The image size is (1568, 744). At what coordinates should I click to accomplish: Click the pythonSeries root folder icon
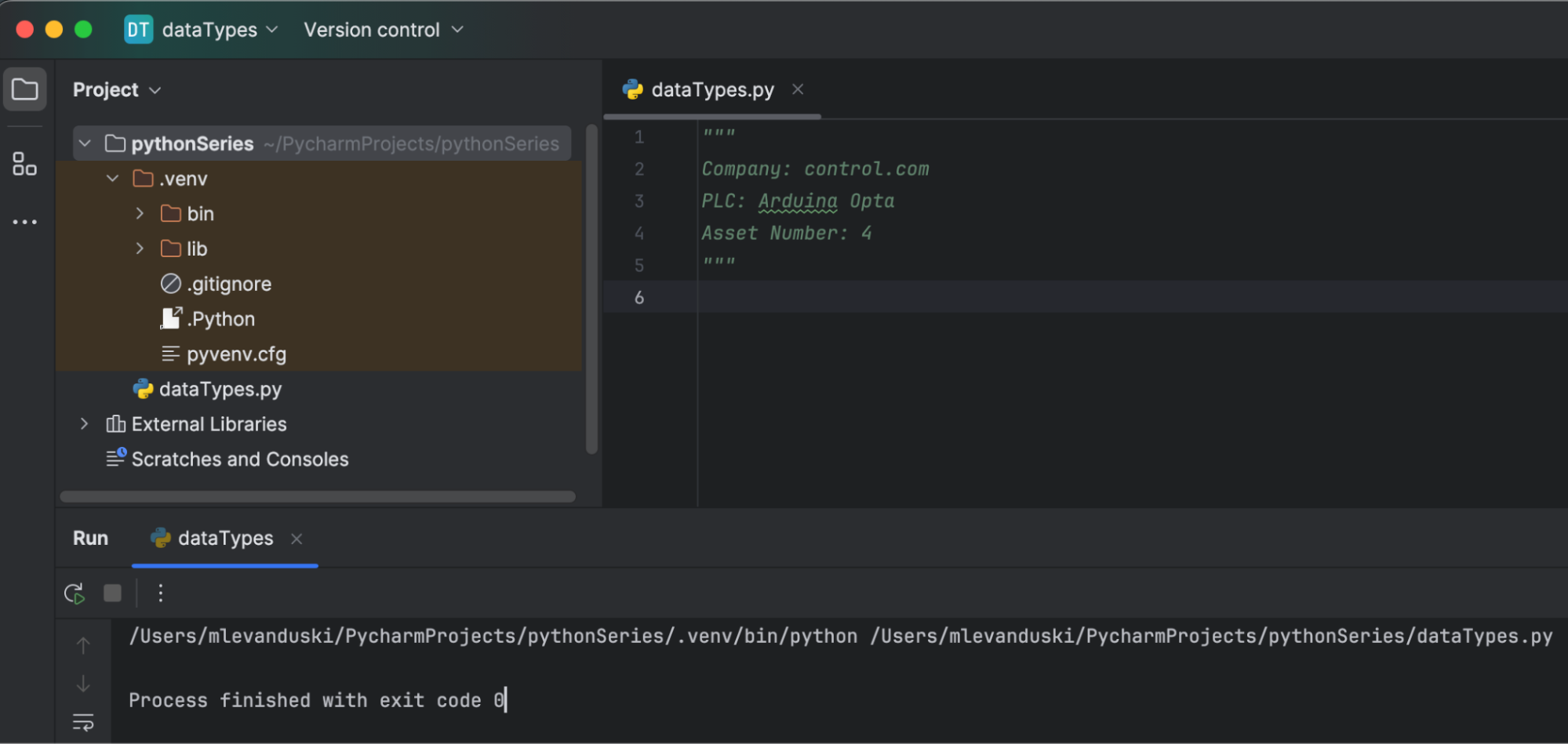pos(115,143)
